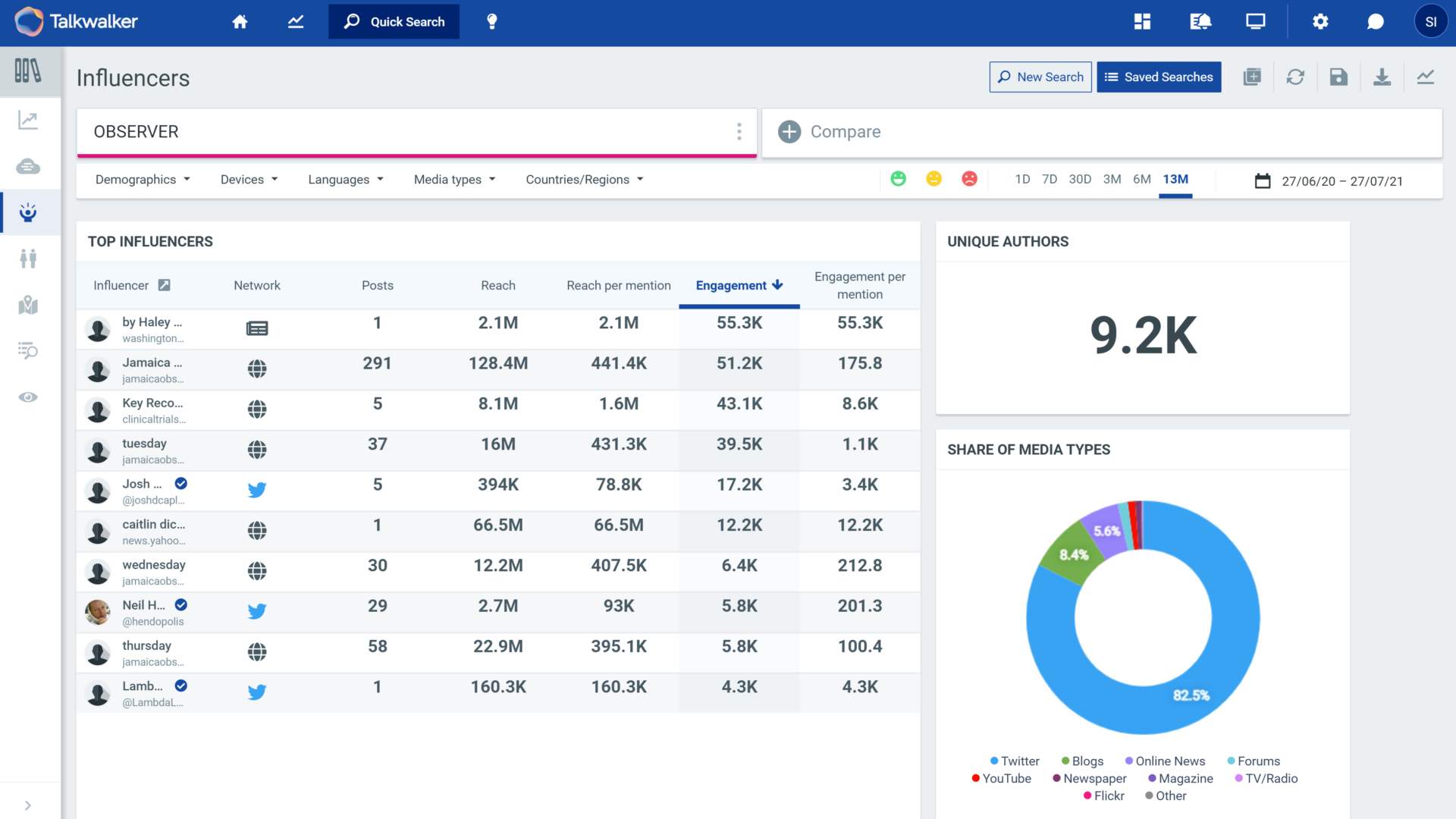
Task: Sort table by Posts column header
Action: [378, 285]
